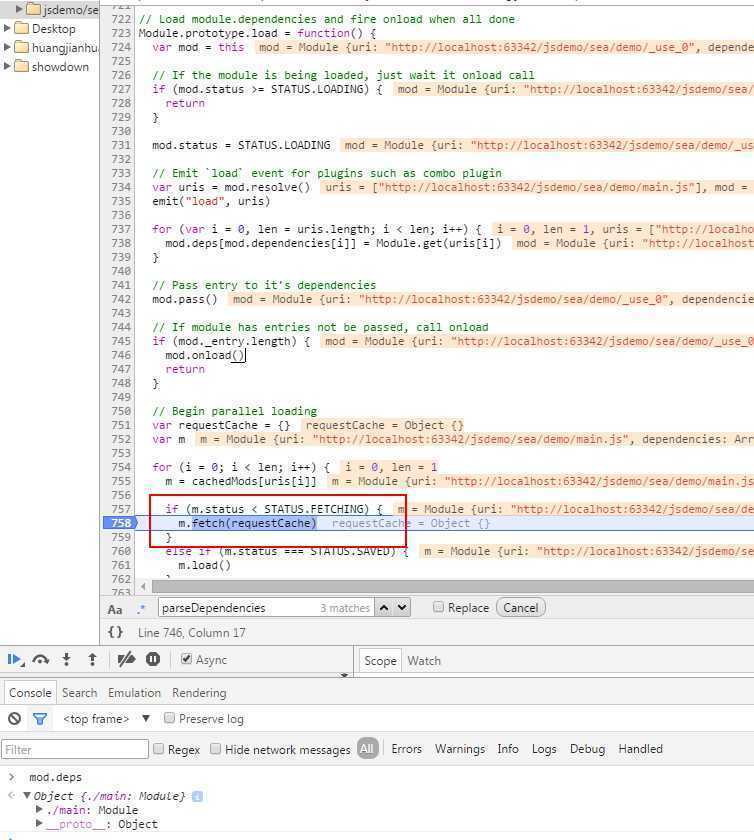The width and height of the screenshot is (754, 840).
Task: Step out of current function
Action: coord(92,660)
